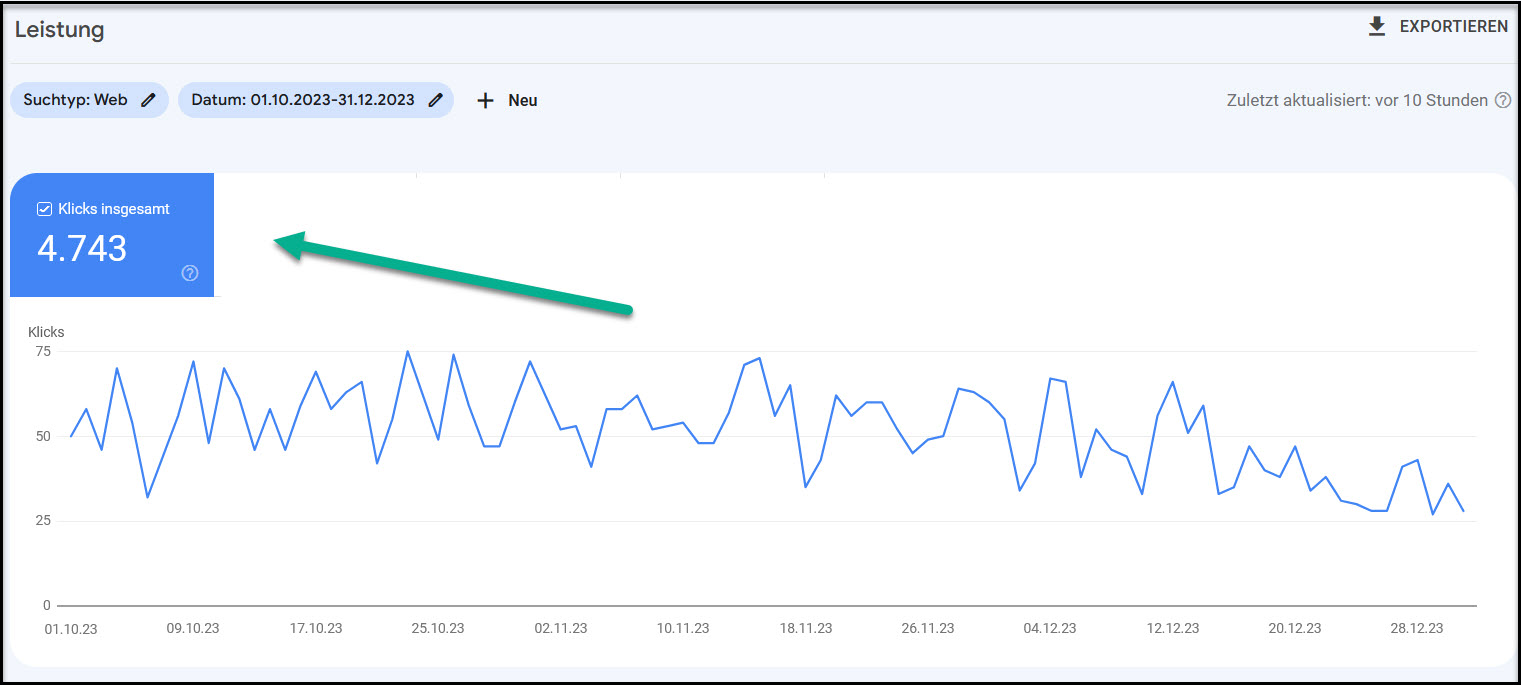1521x685 pixels.
Task: Click the 20.12.23 x-axis date label
Action: click(x=1295, y=628)
